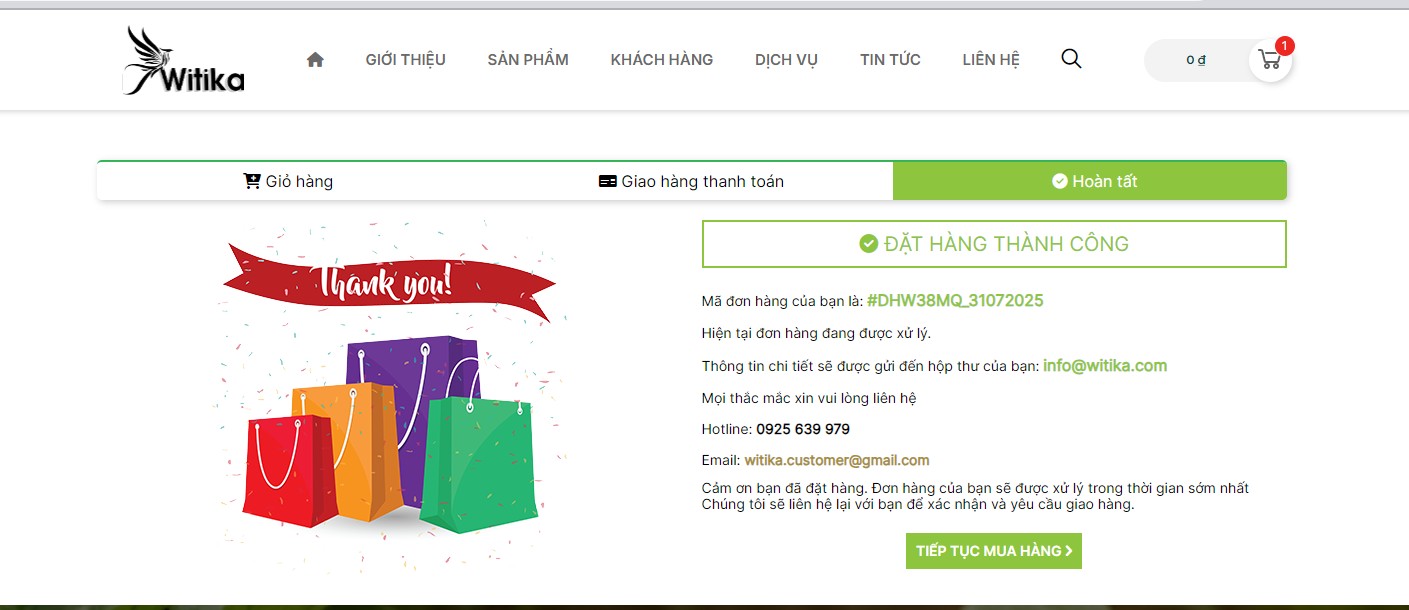Open the KHÁCH HÀNG menu item
The image size is (1409, 610).
662,60
